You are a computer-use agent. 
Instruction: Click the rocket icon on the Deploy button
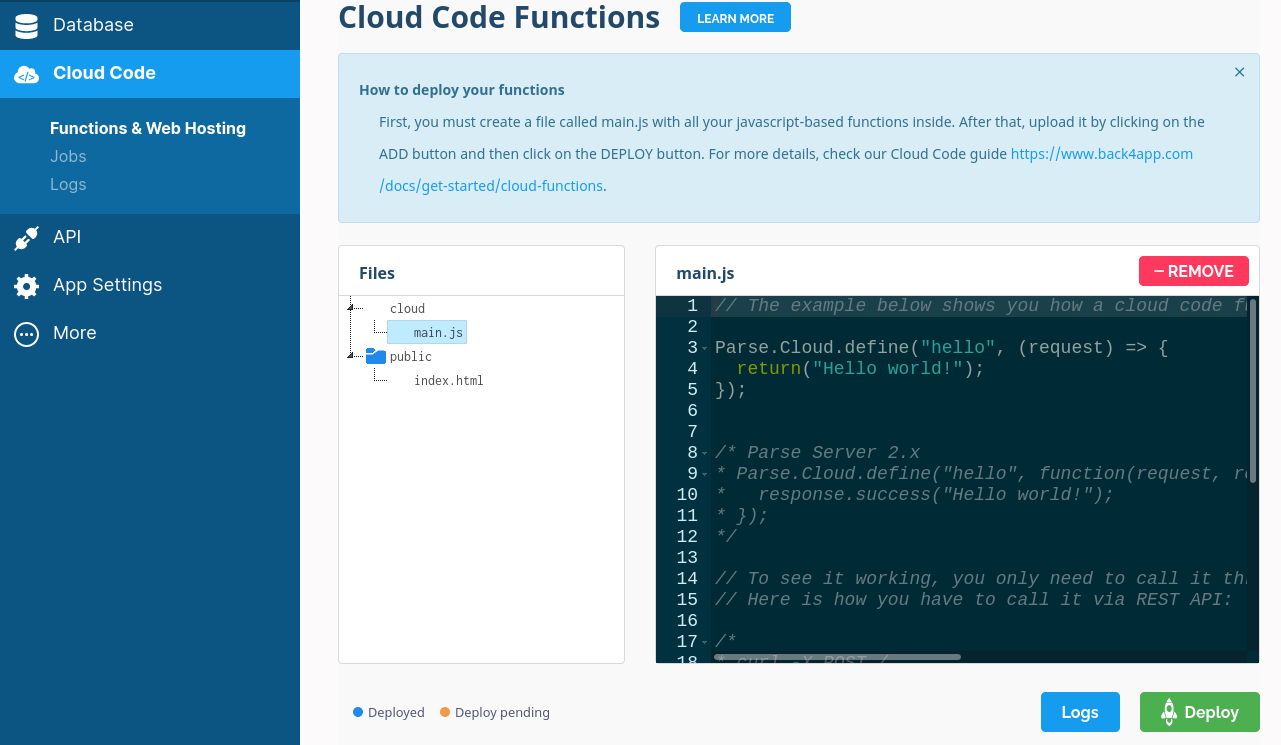[1169, 712]
